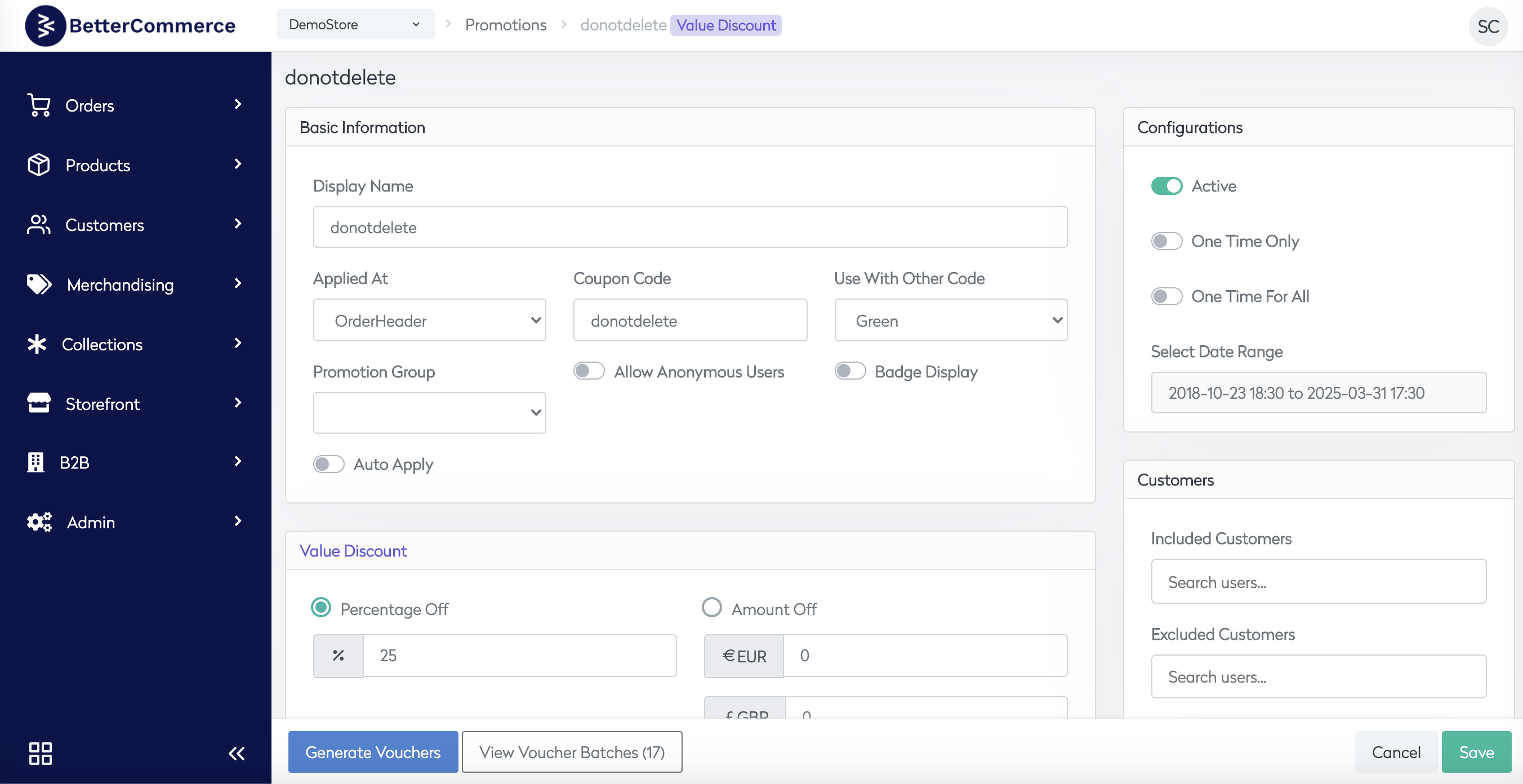Toggle Allow Anonymous Users switch

(x=589, y=371)
